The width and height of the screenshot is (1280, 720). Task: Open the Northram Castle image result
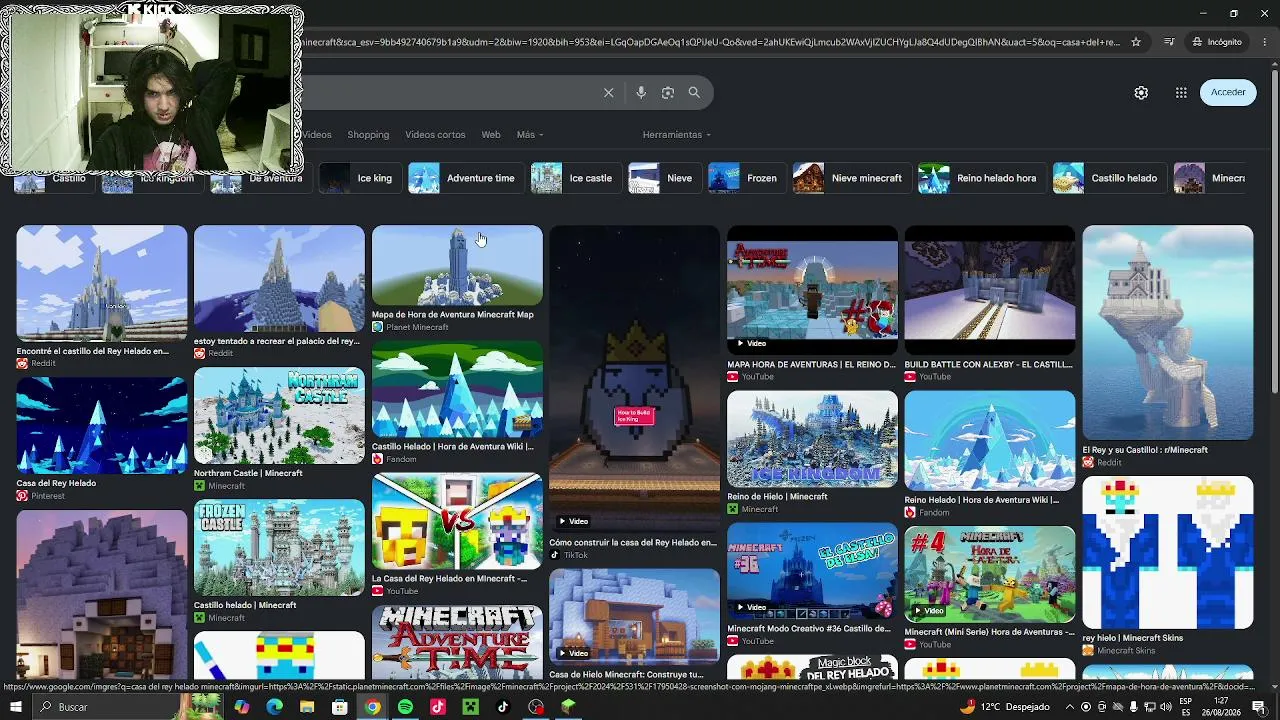coord(279,415)
